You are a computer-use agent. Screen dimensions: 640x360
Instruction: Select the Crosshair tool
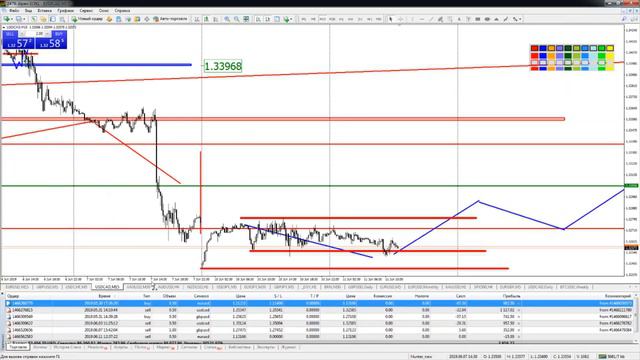(400, 19)
